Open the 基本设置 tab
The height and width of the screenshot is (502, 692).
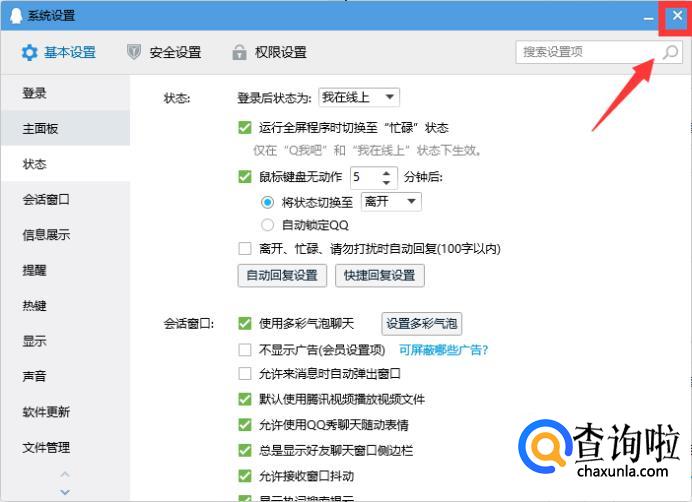pos(59,53)
